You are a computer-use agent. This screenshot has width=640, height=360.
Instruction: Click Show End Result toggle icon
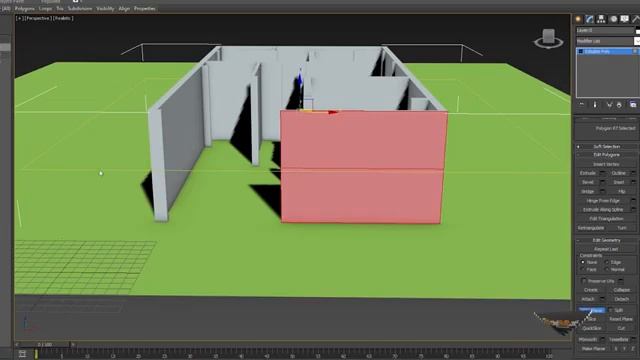coord(595,105)
